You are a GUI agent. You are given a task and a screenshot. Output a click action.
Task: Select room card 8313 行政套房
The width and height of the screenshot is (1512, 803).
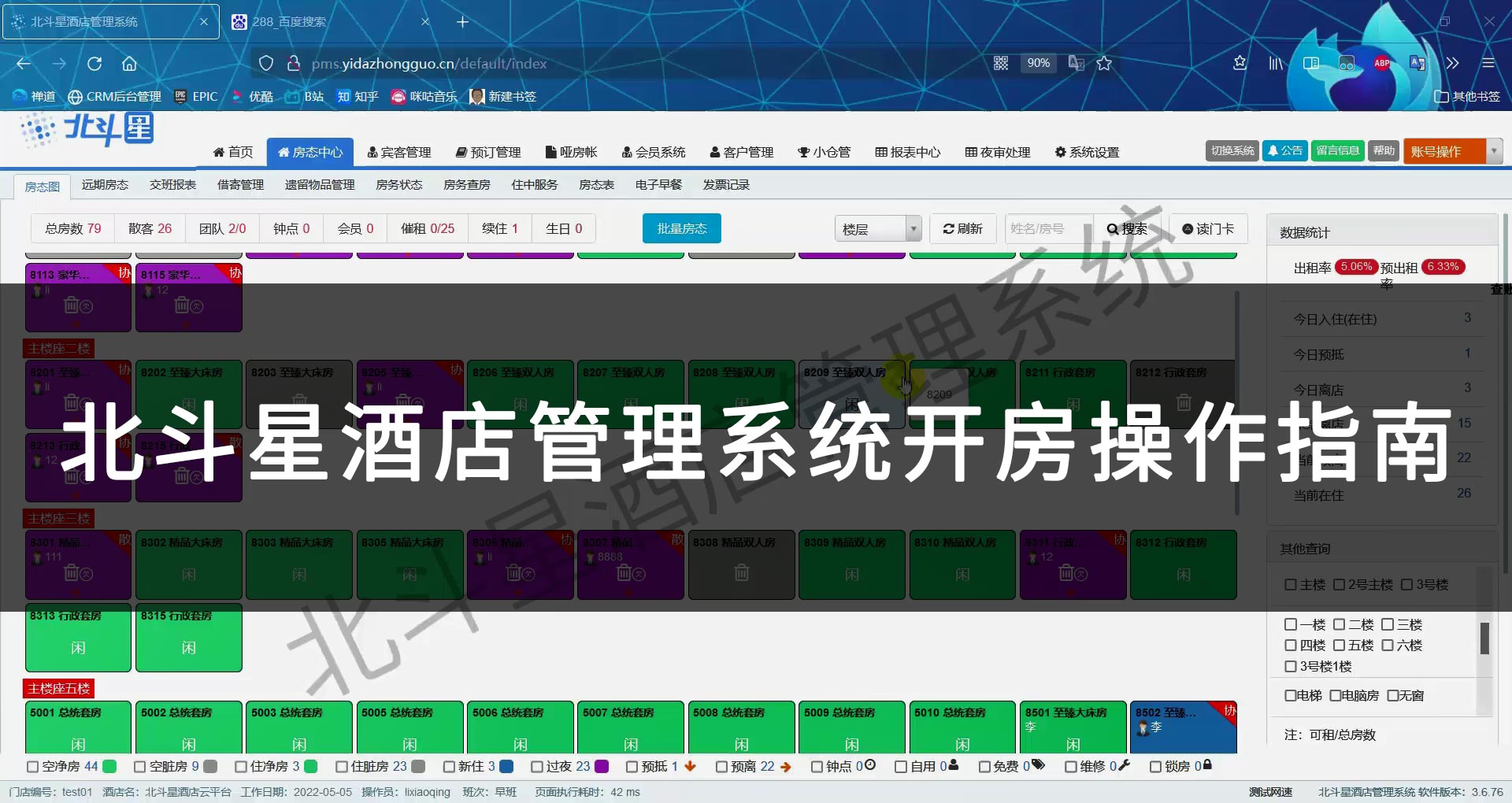(x=78, y=638)
